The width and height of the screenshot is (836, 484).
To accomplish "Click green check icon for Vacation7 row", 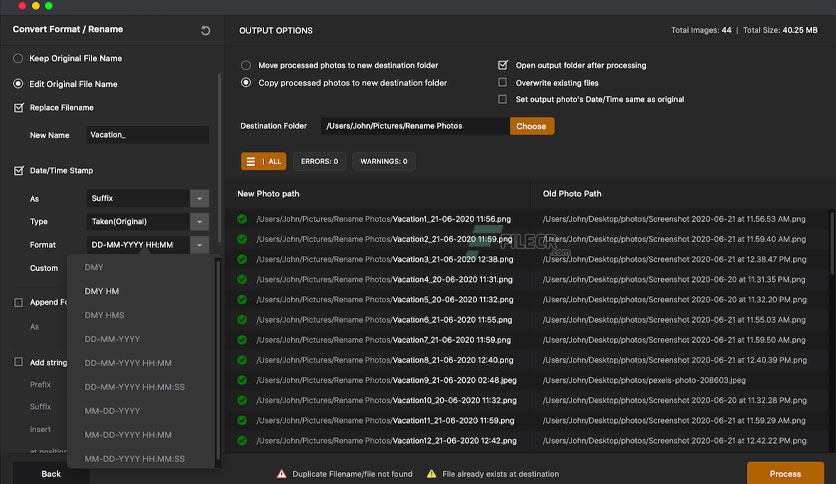I will [x=242, y=340].
